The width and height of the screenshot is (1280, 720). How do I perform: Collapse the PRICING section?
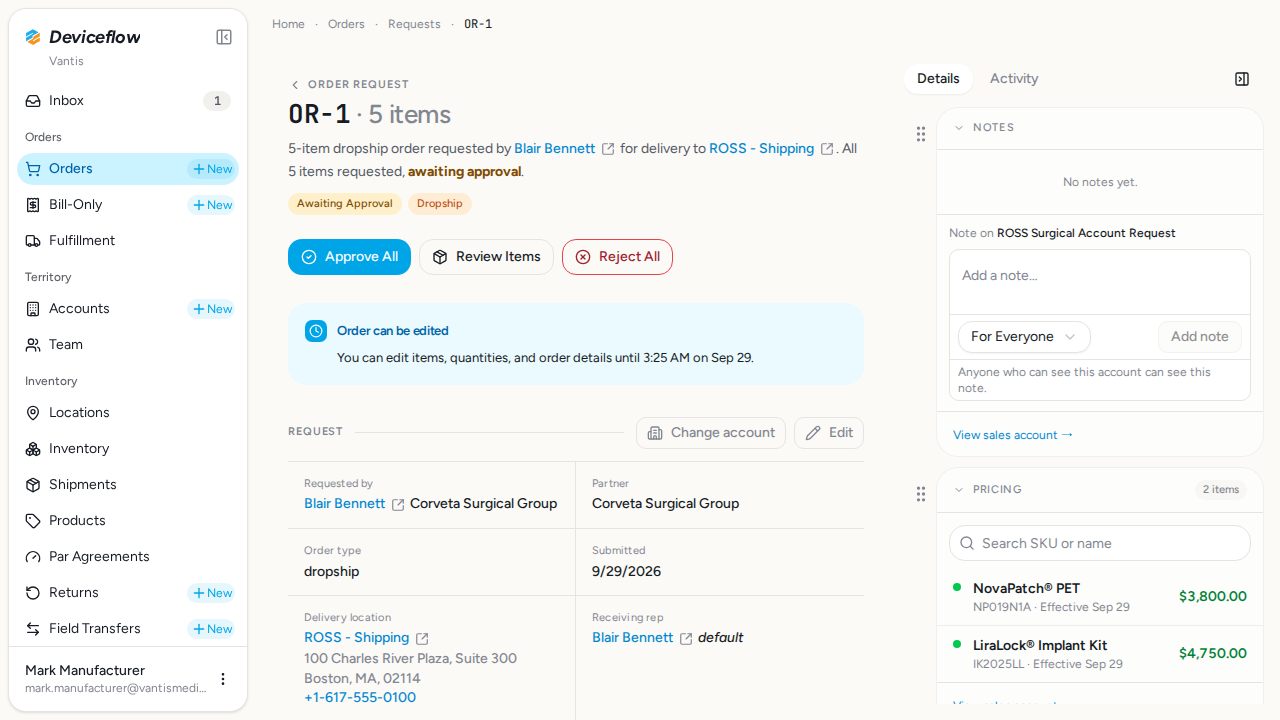click(x=959, y=490)
